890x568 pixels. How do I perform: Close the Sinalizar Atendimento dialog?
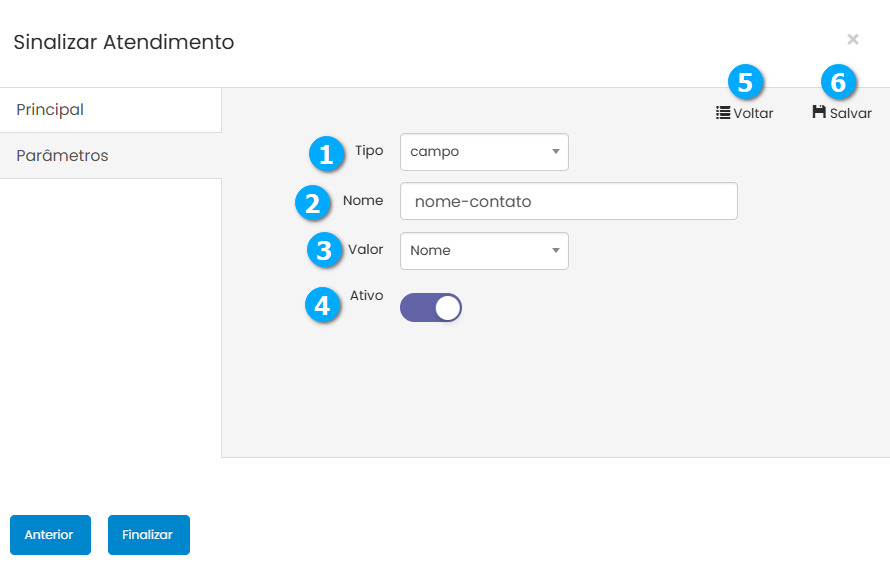click(x=853, y=39)
